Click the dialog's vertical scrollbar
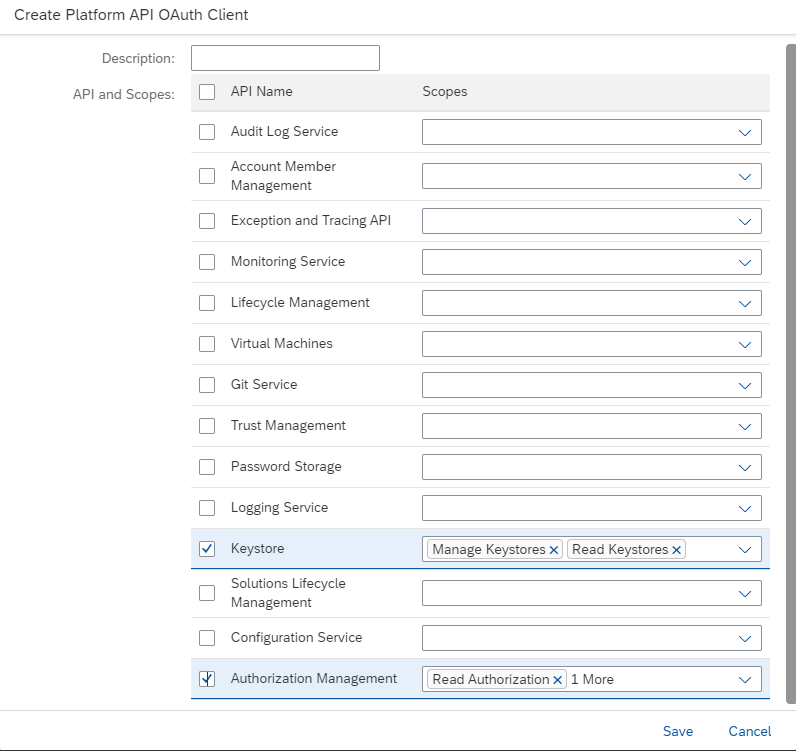Screen dimensions: 796x751 coord(790,374)
